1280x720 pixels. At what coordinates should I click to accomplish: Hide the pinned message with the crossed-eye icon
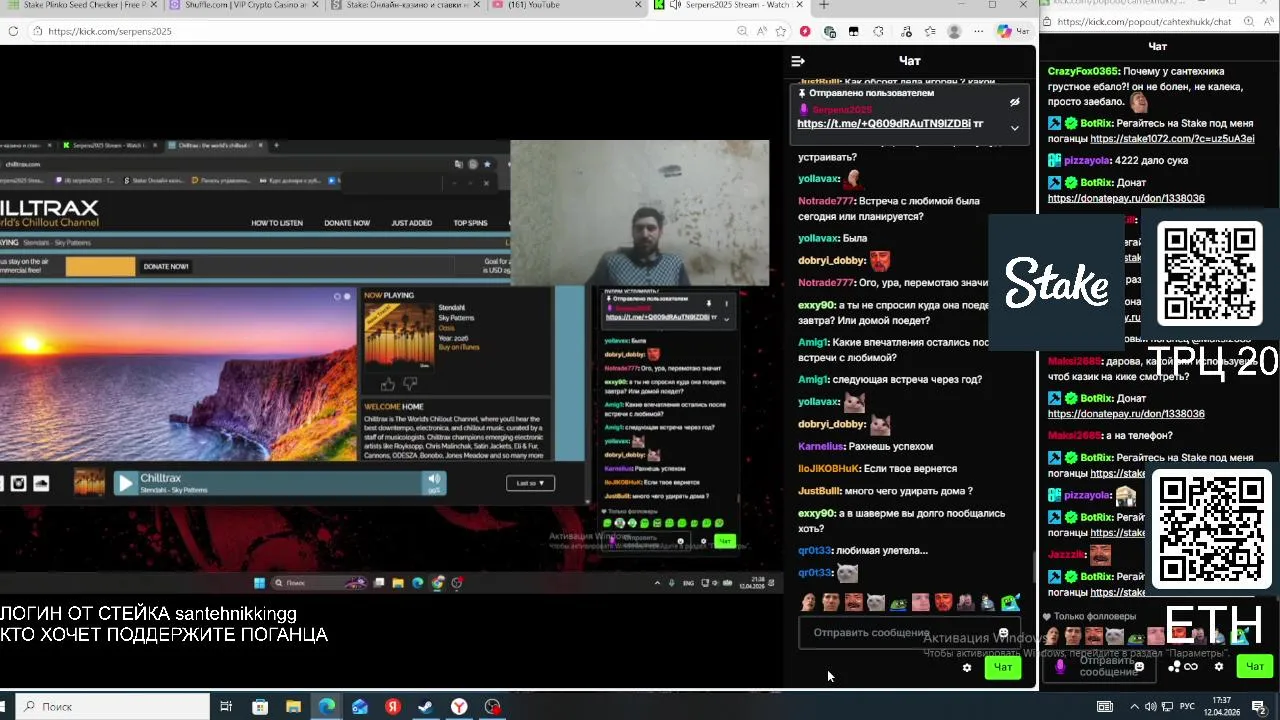[1014, 102]
